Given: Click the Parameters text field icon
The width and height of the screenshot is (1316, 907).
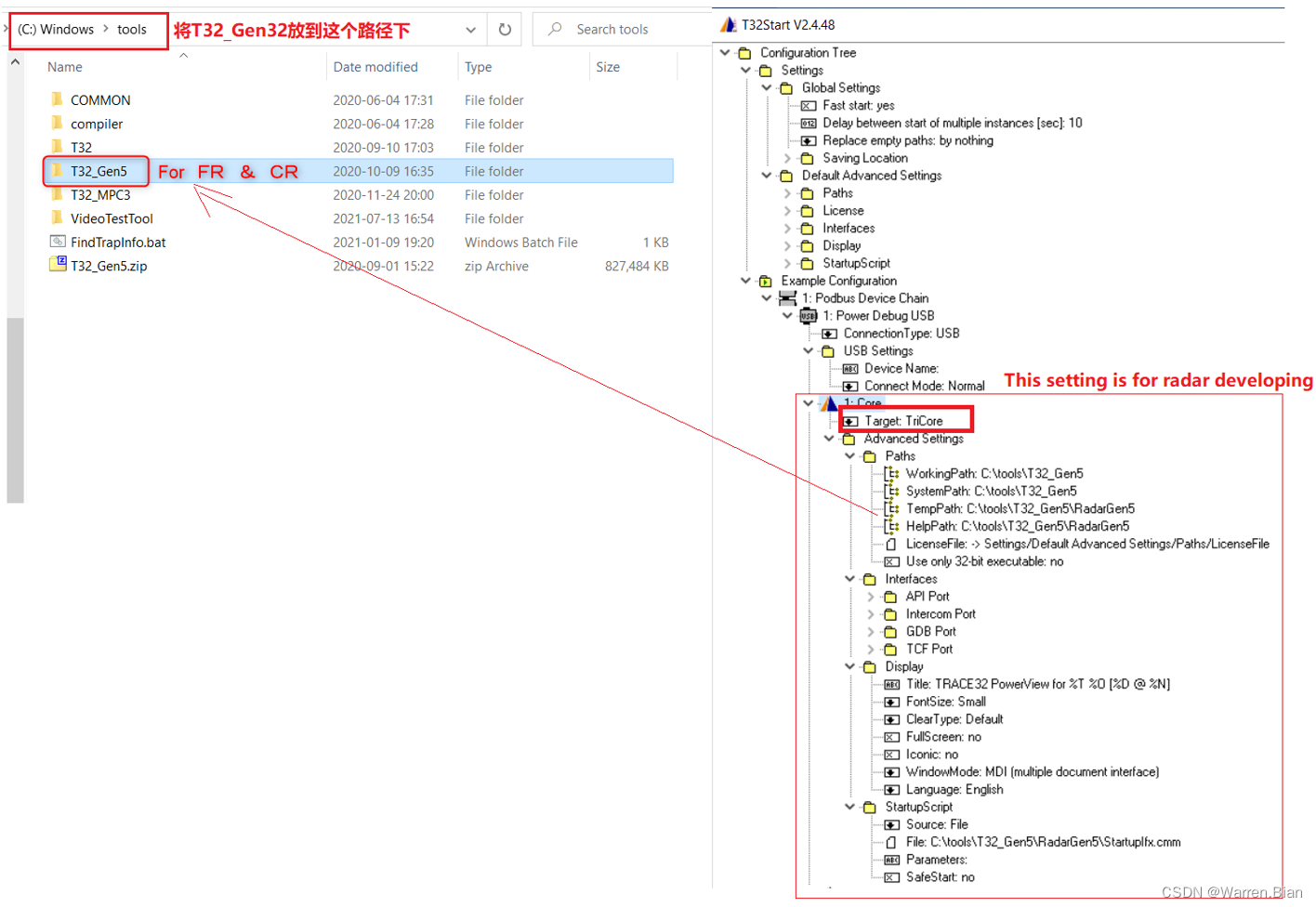Looking at the screenshot, I should (x=892, y=861).
